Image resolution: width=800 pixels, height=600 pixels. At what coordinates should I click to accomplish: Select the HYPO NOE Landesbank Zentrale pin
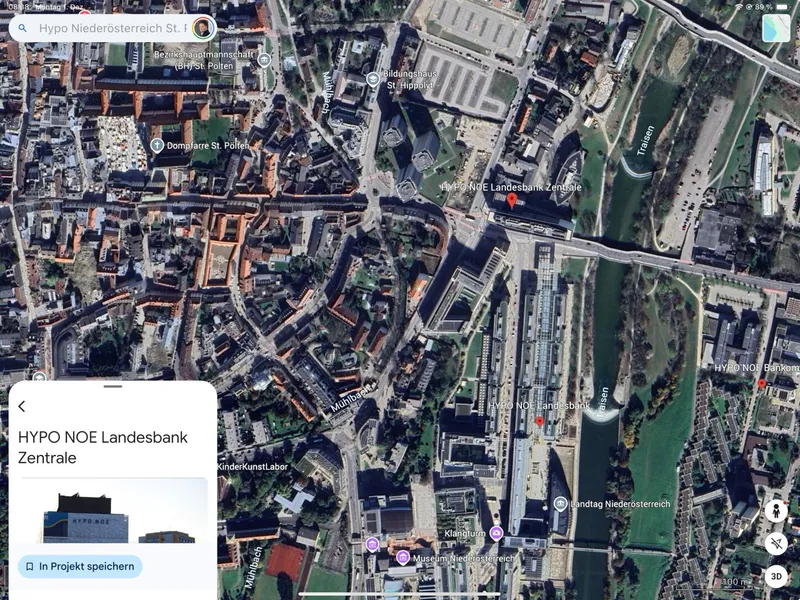pos(512,201)
